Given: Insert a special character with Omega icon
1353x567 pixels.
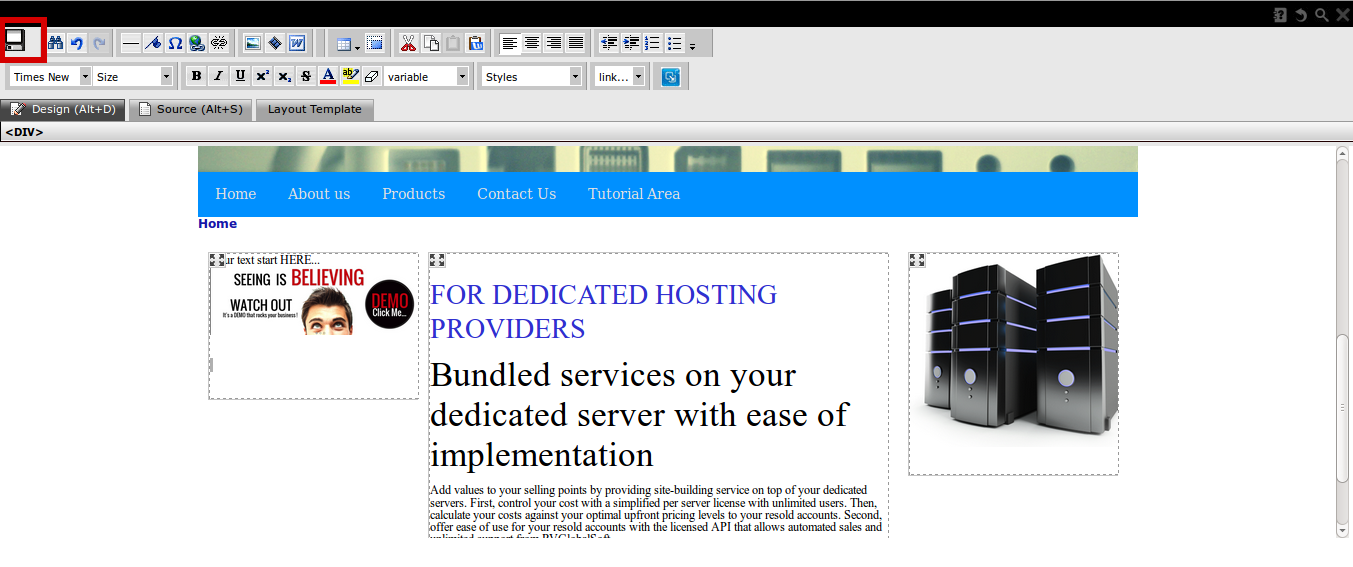Looking at the screenshot, I should click(x=175, y=43).
